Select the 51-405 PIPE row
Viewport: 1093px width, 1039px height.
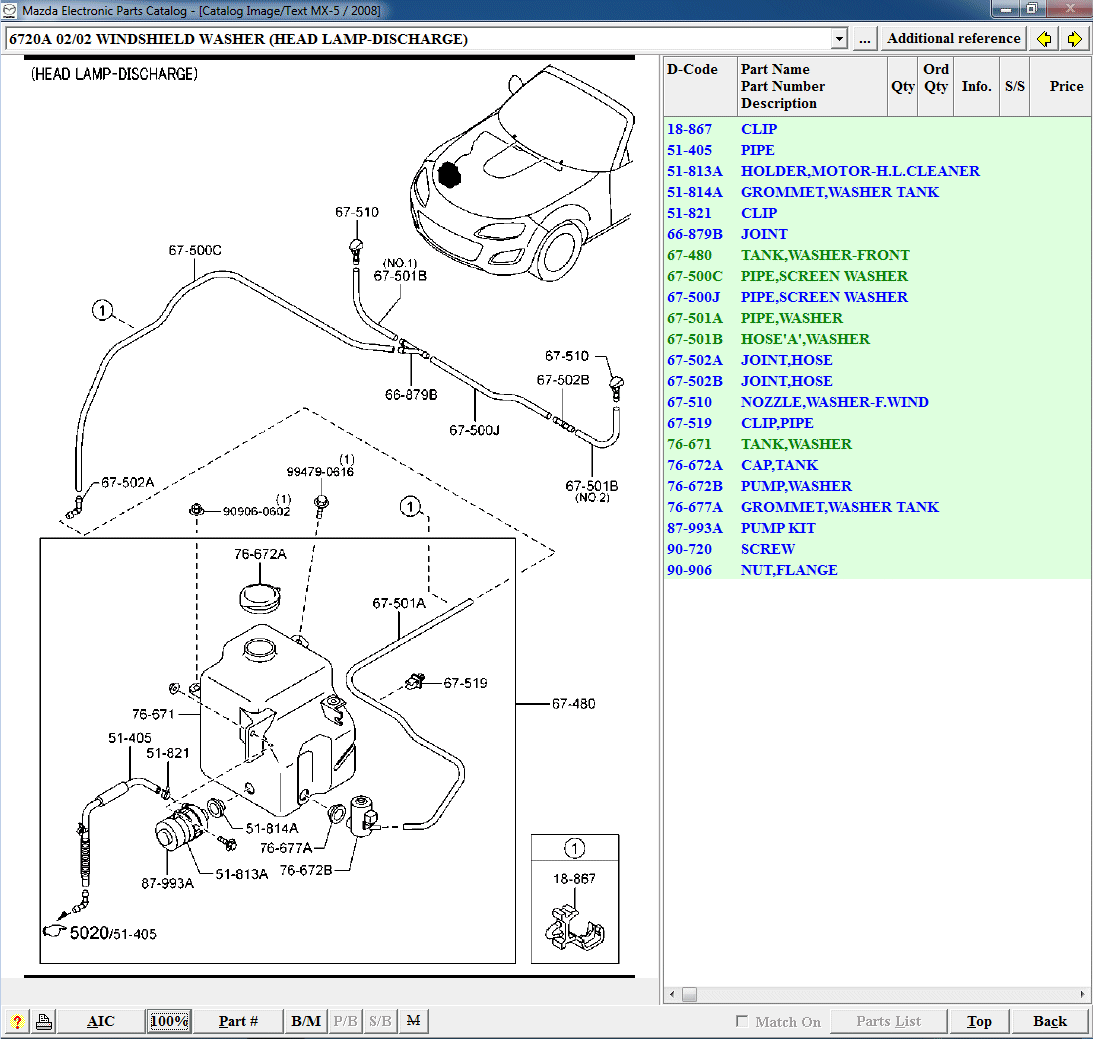tap(877, 150)
